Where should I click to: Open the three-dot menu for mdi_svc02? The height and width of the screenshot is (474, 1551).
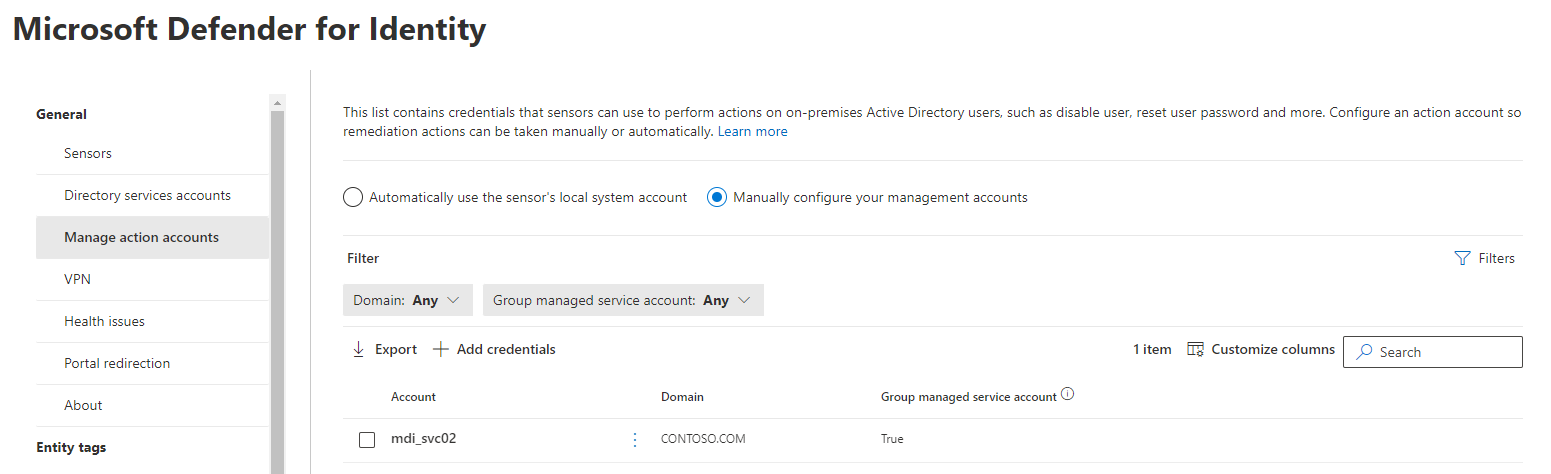(635, 439)
